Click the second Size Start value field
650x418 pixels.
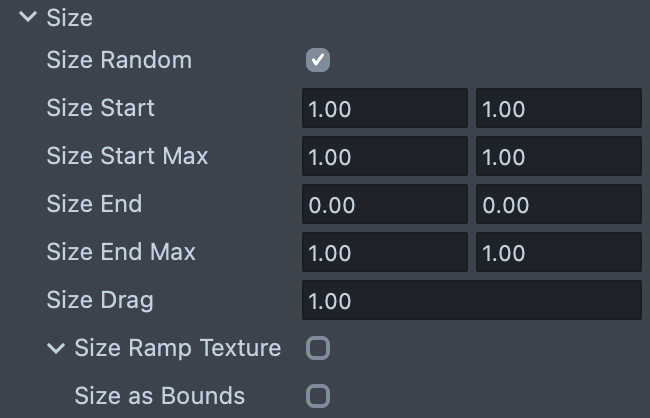pos(558,108)
